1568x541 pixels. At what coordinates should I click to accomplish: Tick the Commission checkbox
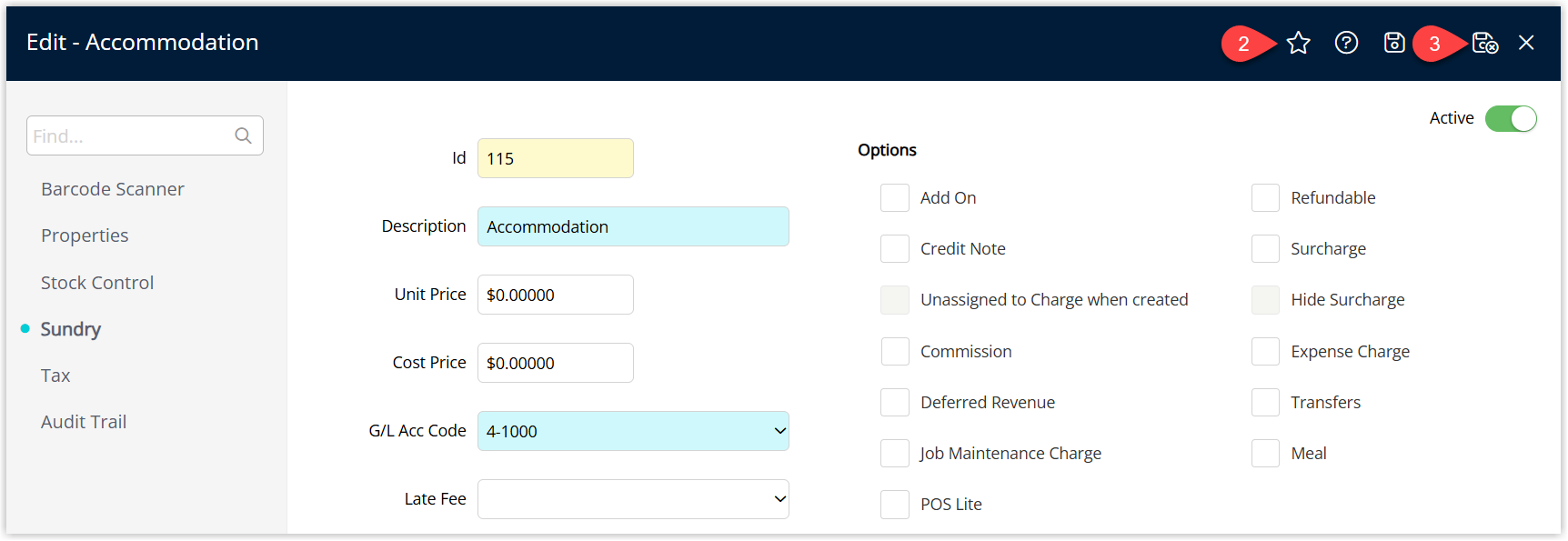click(x=895, y=351)
